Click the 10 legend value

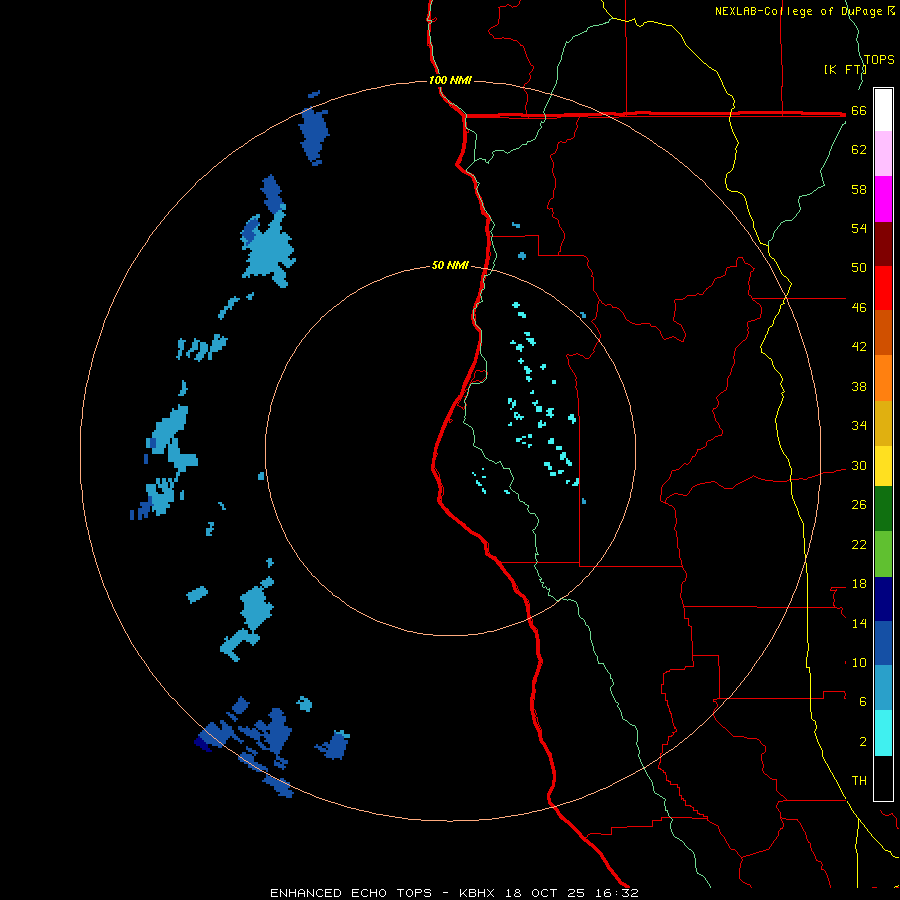point(859,663)
